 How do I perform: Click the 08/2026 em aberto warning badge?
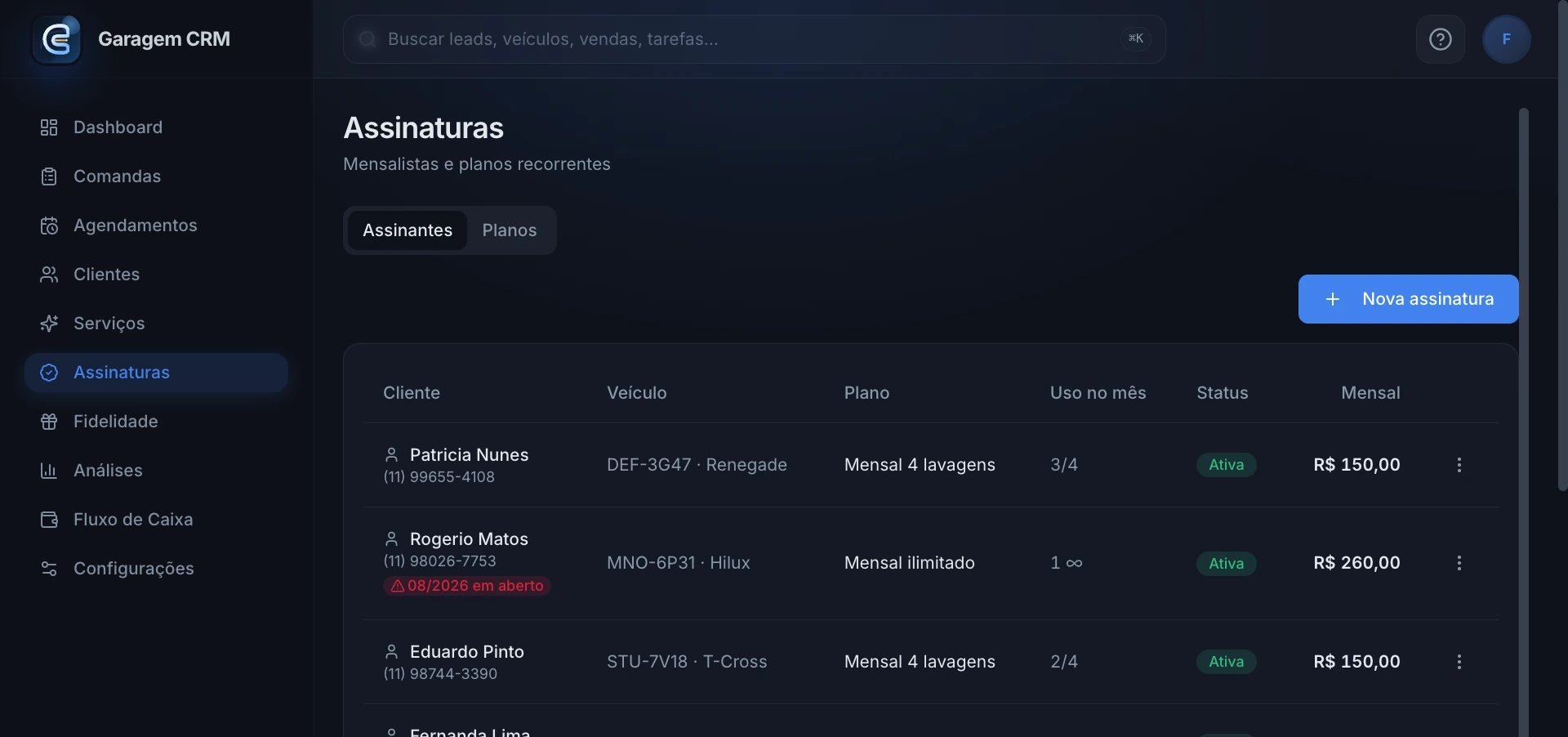coord(467,586)
